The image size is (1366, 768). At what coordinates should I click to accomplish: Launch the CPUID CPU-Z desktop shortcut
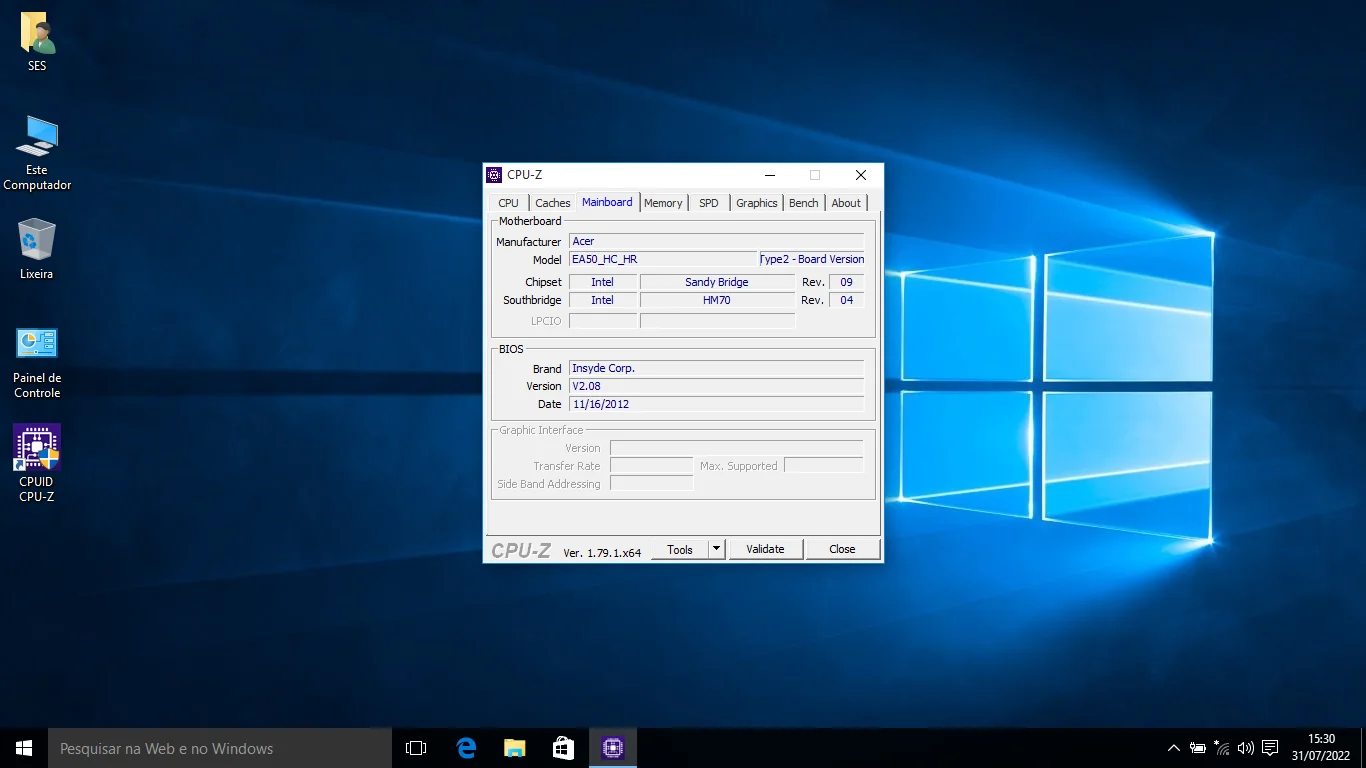click(37, 448)
